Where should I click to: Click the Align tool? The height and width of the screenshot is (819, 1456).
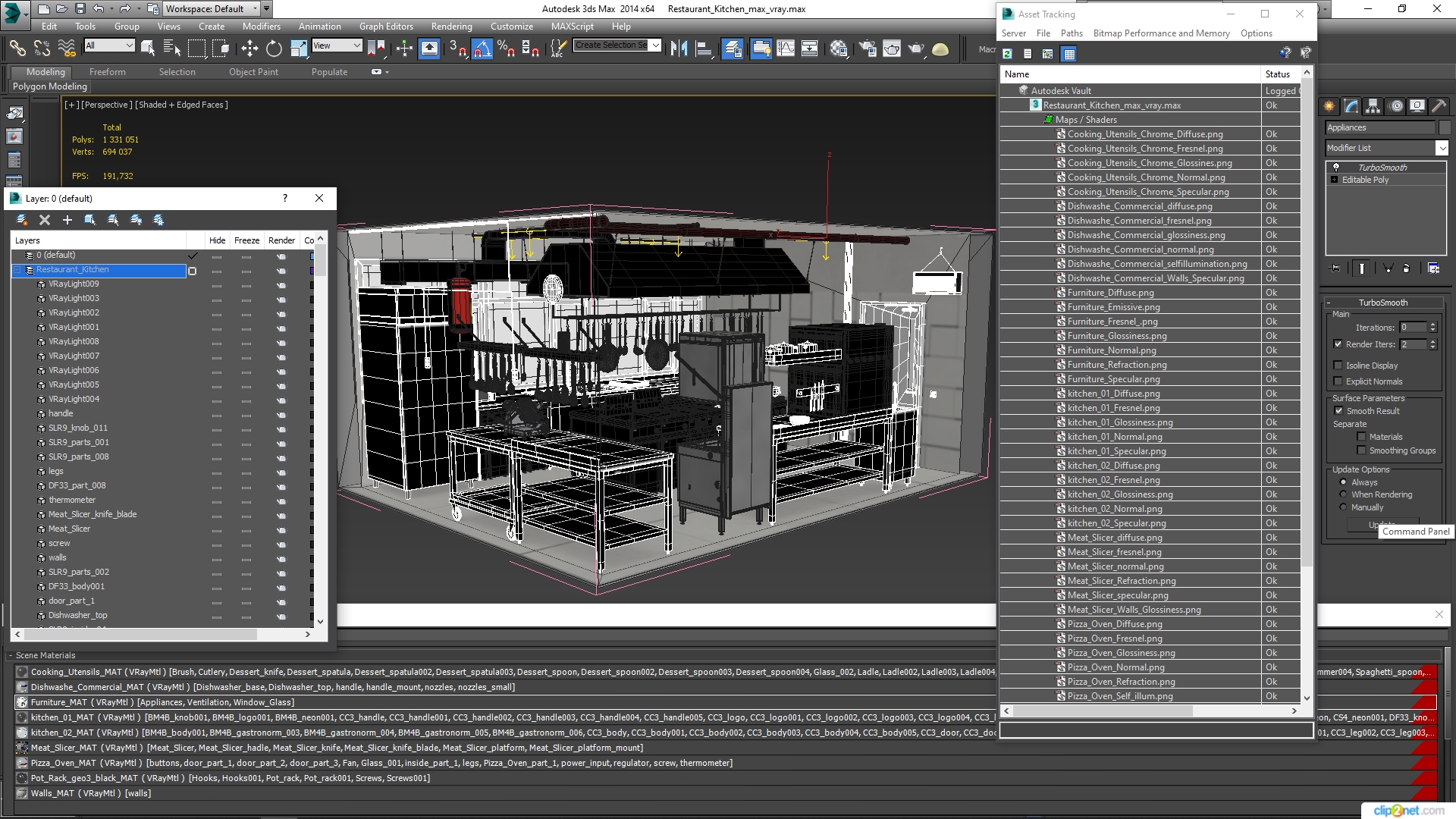tap(704, 49)
